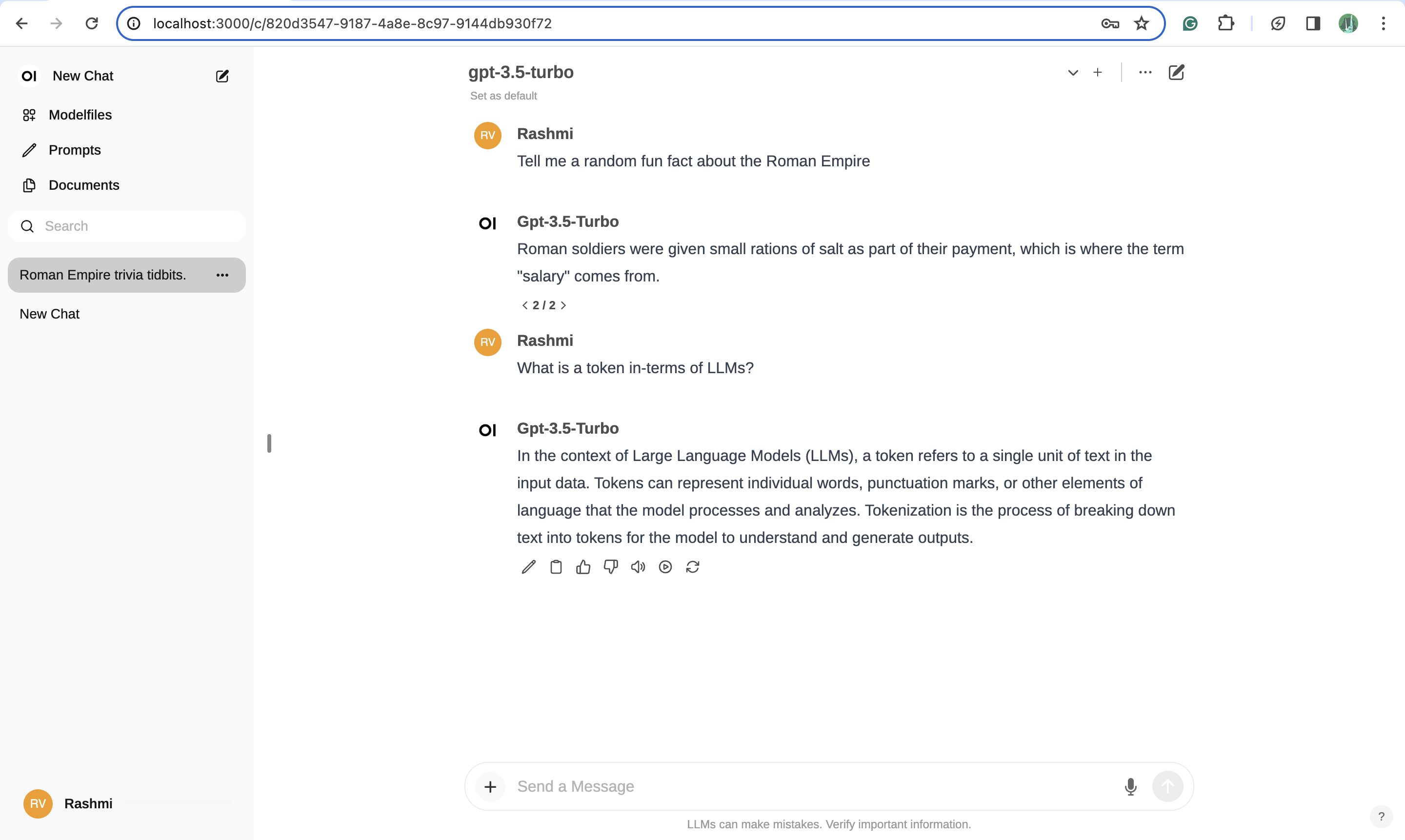Edit the token explanation response
This screenshot has height=840, width=1405.
pyautogui.click(x=528, y=567)
